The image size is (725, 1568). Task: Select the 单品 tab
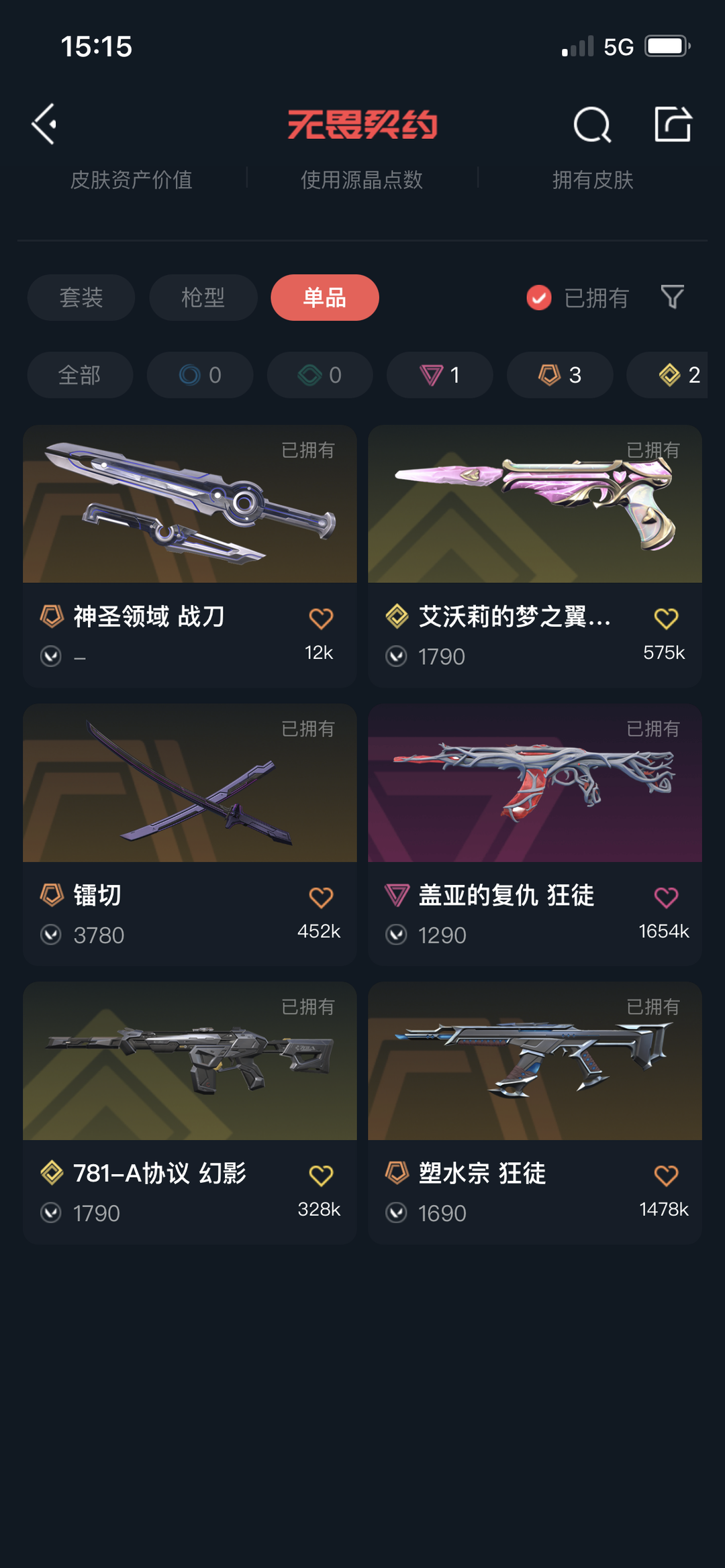(325, 297)
